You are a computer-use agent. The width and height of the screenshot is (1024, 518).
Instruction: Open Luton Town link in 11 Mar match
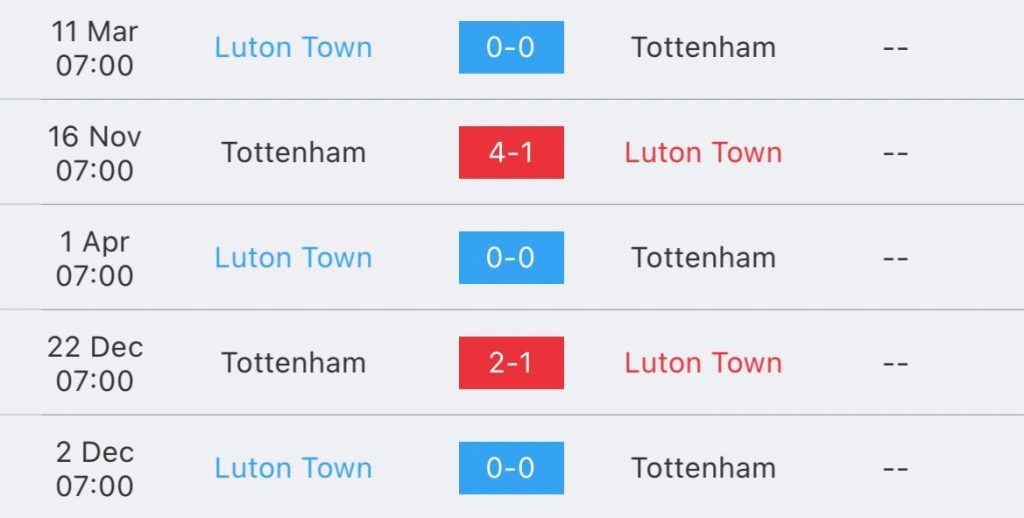(x=293, y=47)
